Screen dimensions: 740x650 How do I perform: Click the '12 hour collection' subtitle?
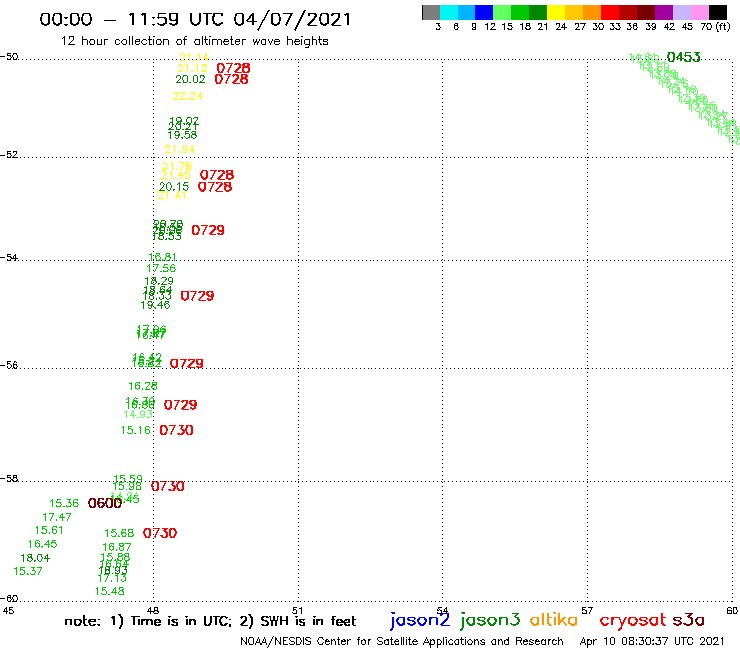[x=194, y=41]
